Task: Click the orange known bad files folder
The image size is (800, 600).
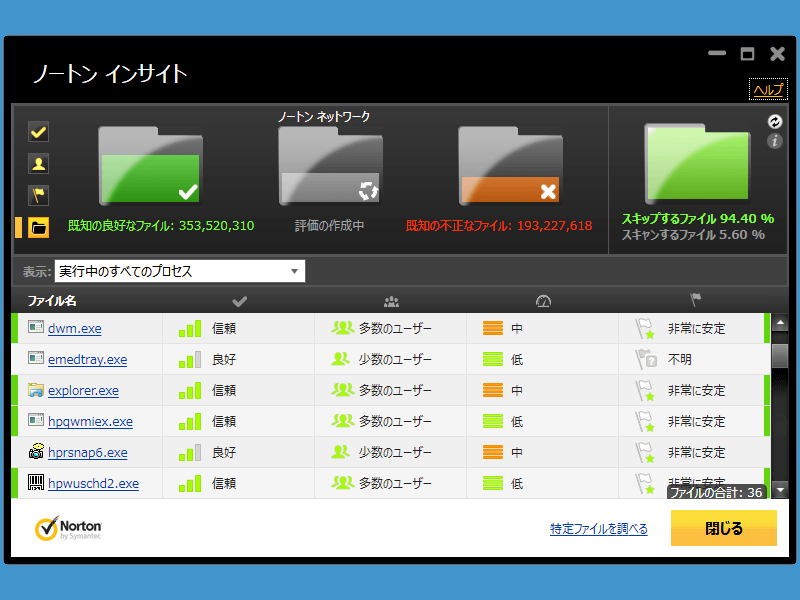Action: [510, 166]
